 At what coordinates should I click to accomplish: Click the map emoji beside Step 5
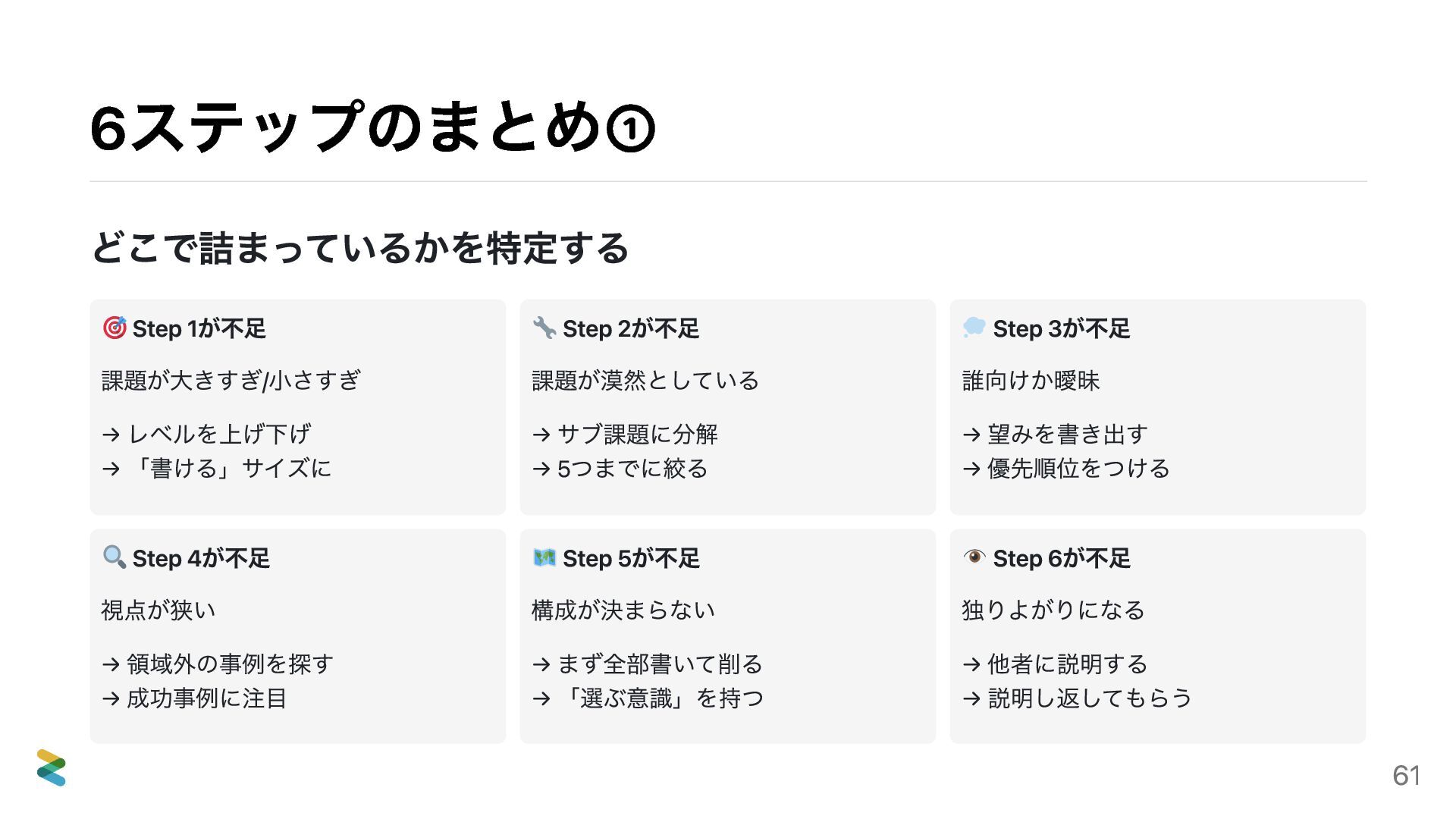pos(544,557)
